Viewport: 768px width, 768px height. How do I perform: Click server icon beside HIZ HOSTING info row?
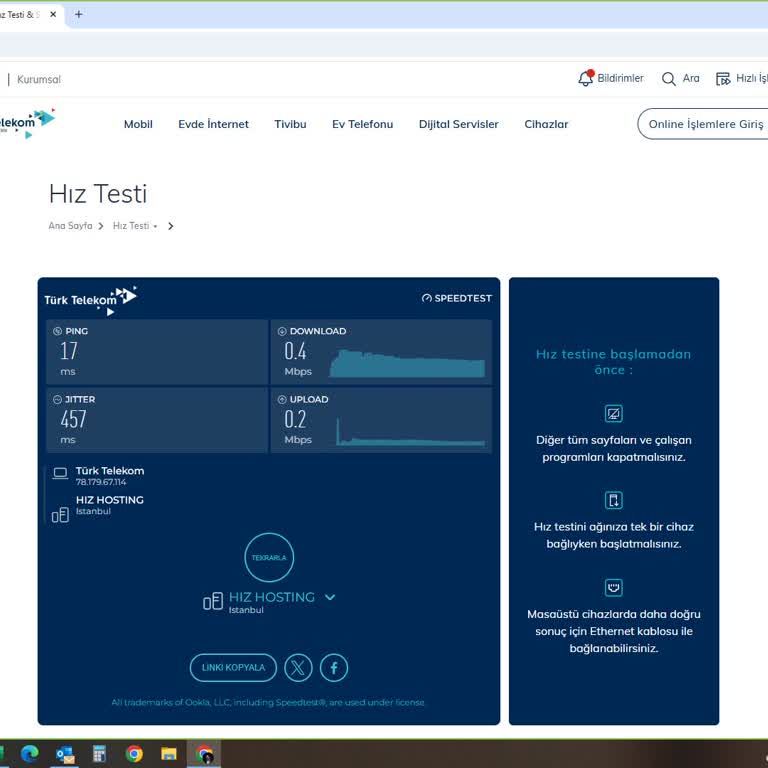[x=60, y=515]
